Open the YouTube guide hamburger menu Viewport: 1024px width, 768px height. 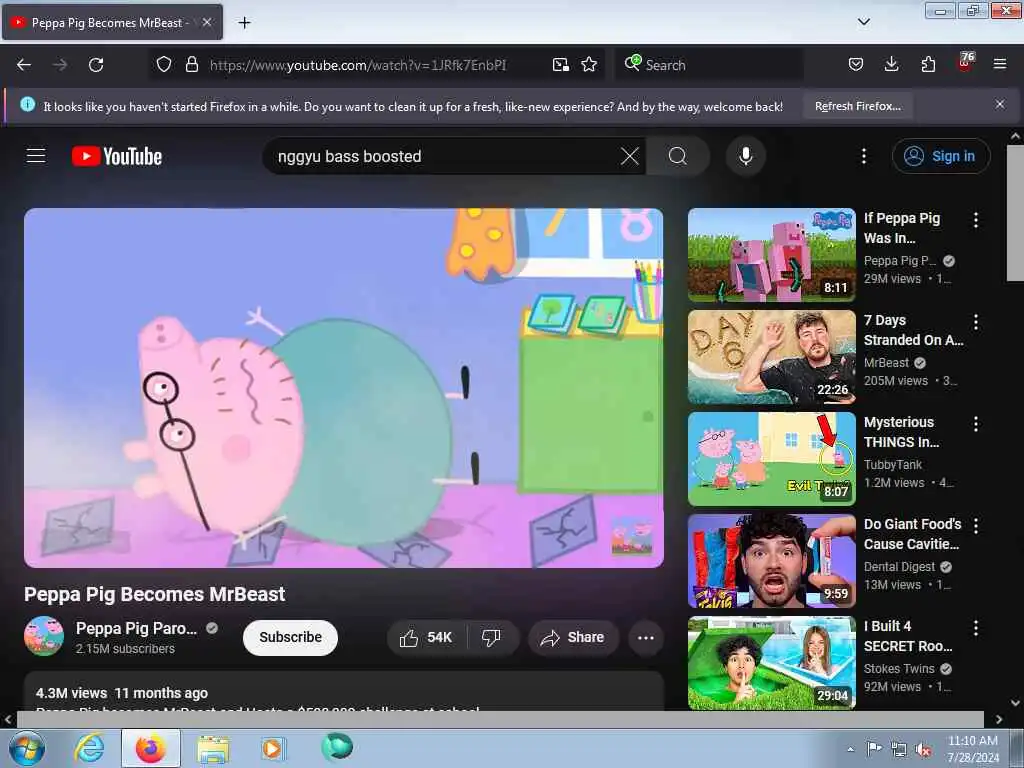(x=36, y=156)
